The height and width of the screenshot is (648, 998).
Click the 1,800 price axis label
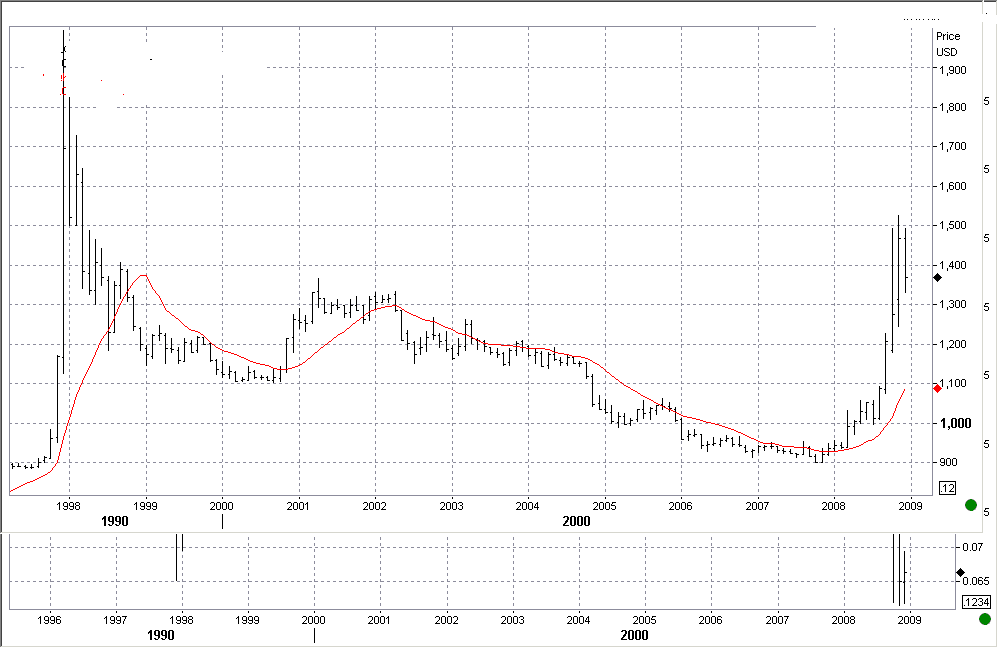[x=953, y=107]
